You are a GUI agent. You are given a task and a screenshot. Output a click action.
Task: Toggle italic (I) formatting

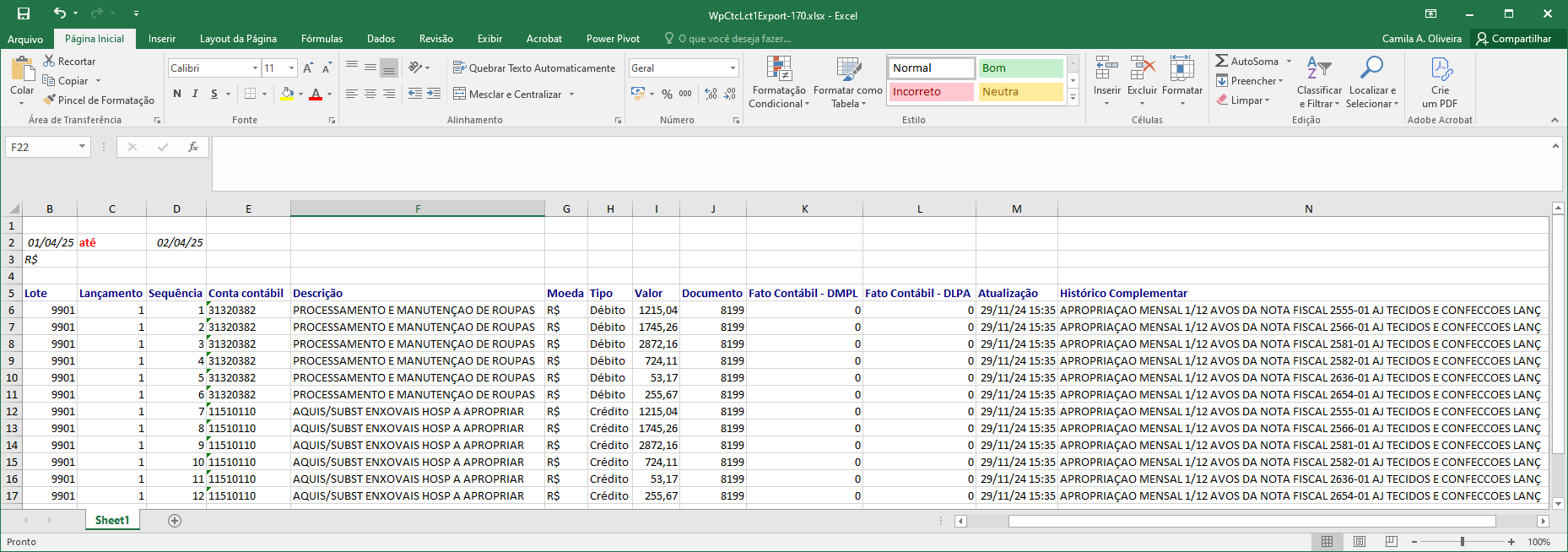pos(195,94)
